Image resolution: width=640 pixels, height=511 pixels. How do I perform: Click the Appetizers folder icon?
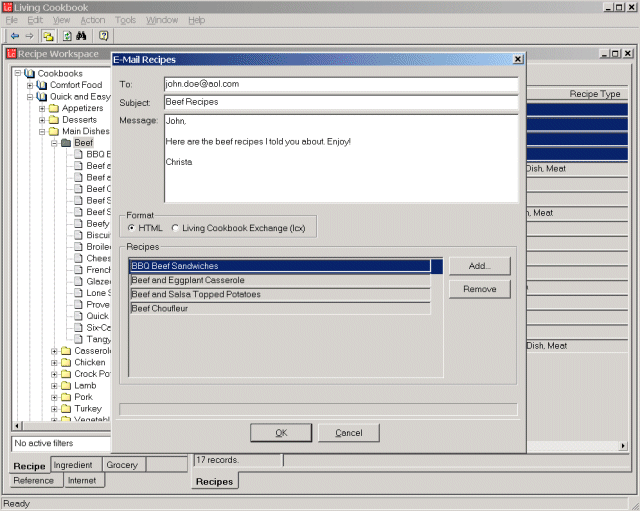tap(54, 108)
